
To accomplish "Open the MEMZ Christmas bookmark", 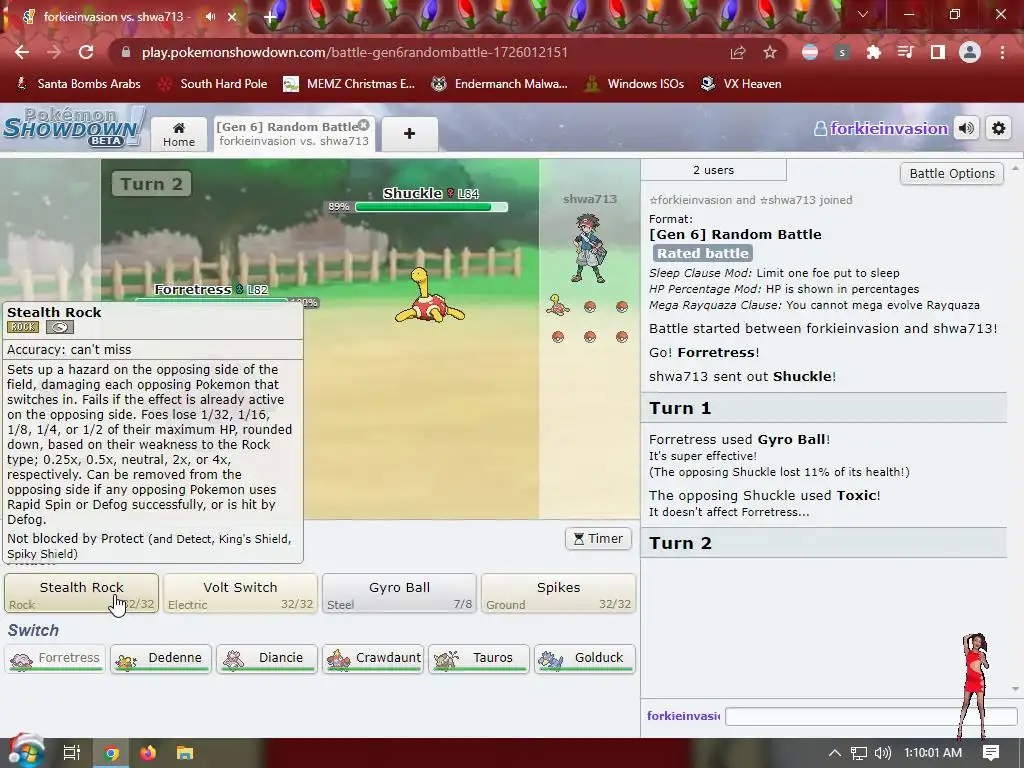I will [349, 84].
